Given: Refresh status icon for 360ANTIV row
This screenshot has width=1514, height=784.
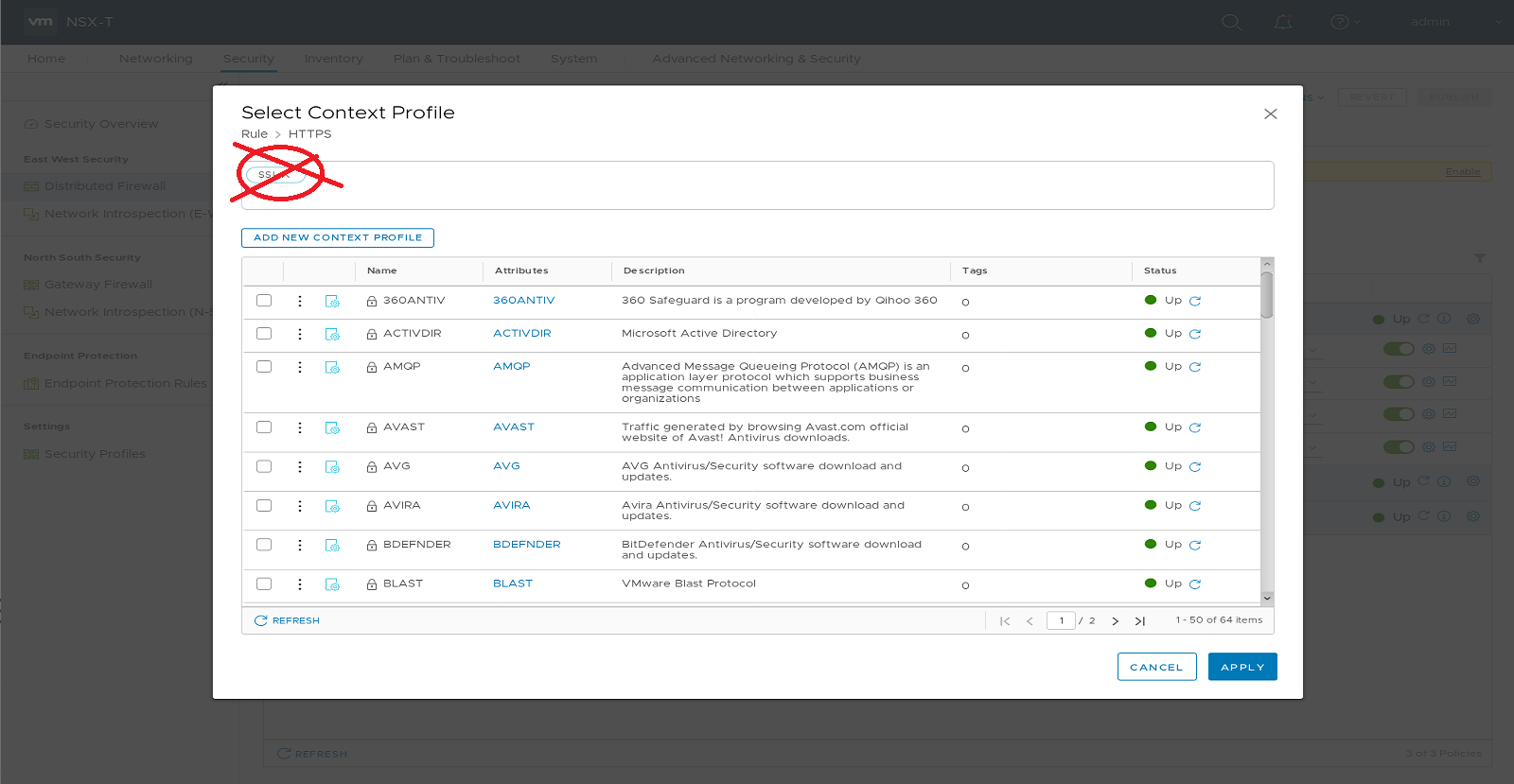Looking at the screenshot, I should coord(1195,302).
